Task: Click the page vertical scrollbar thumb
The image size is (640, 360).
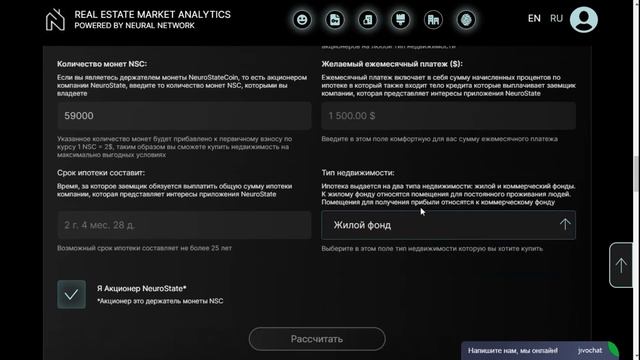Action: point(636,173)
